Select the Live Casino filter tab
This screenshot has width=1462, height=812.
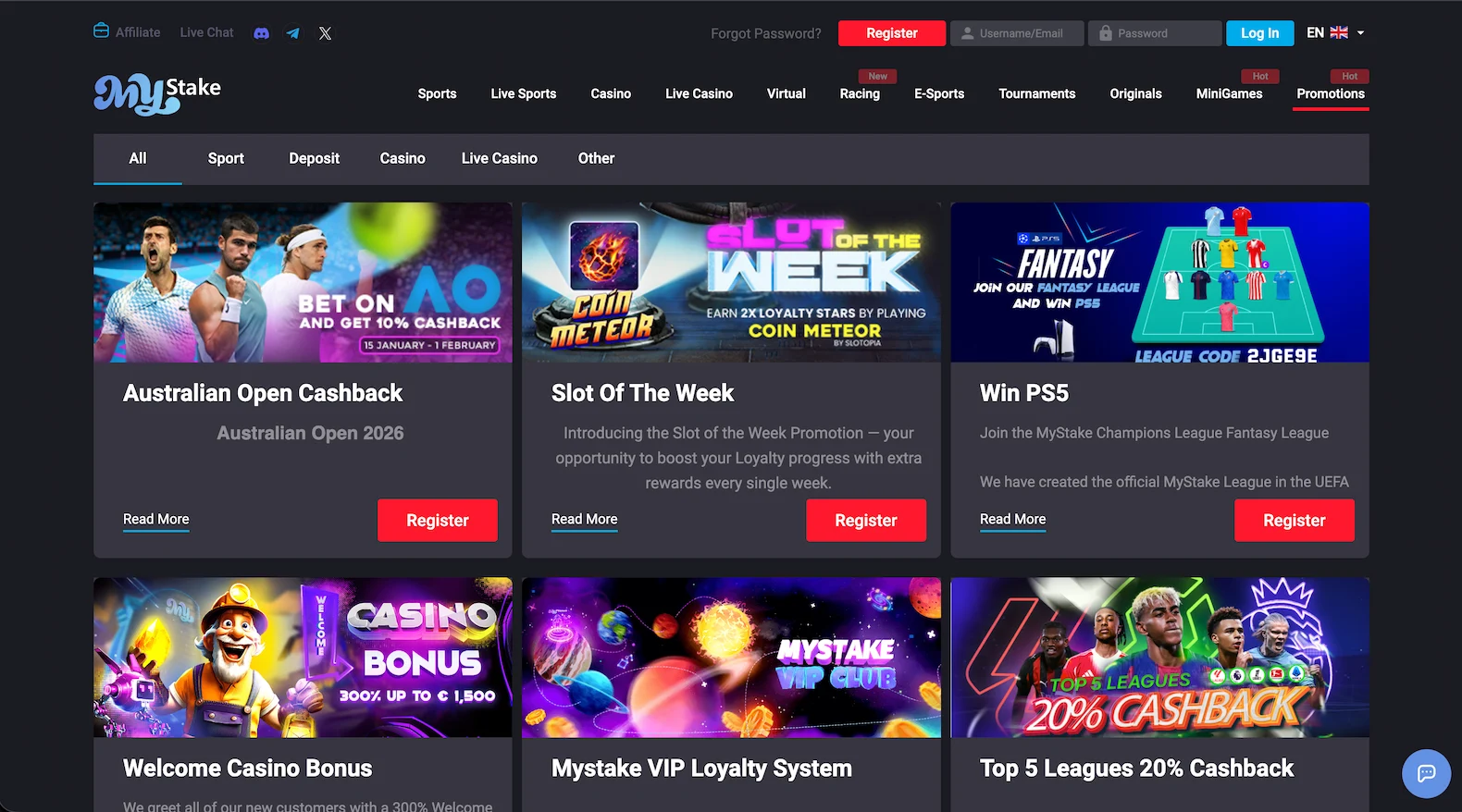click(x=500, y=158)
